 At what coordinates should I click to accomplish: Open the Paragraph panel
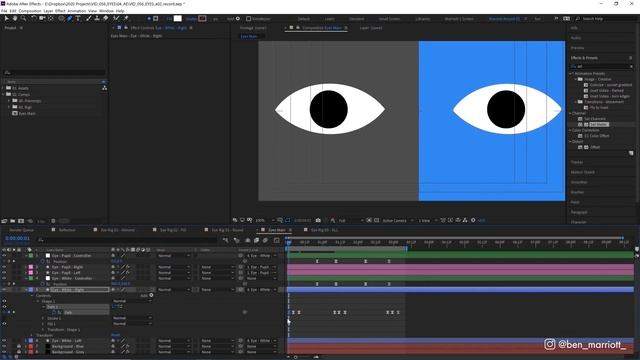(x=579, y=212)
